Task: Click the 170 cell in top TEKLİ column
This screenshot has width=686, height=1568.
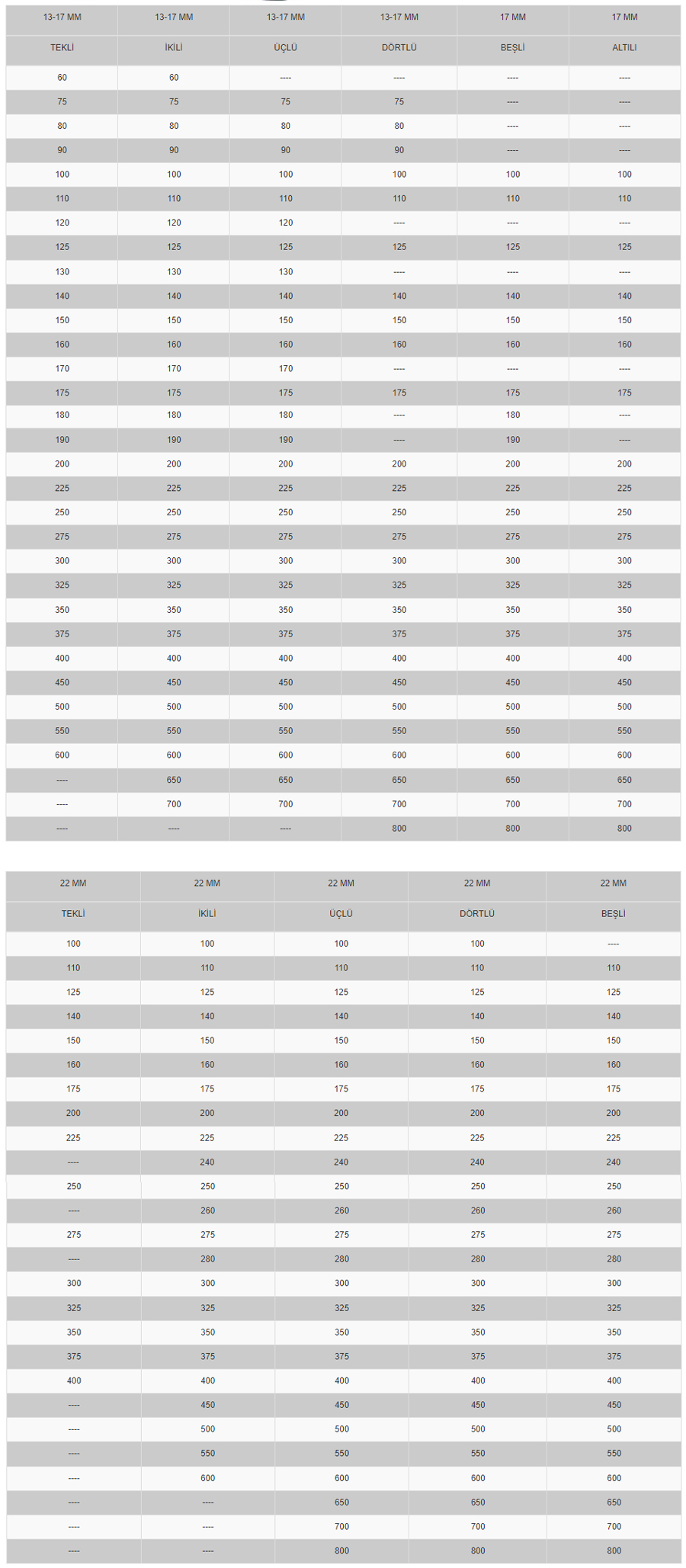Action: tap(62, 369)
